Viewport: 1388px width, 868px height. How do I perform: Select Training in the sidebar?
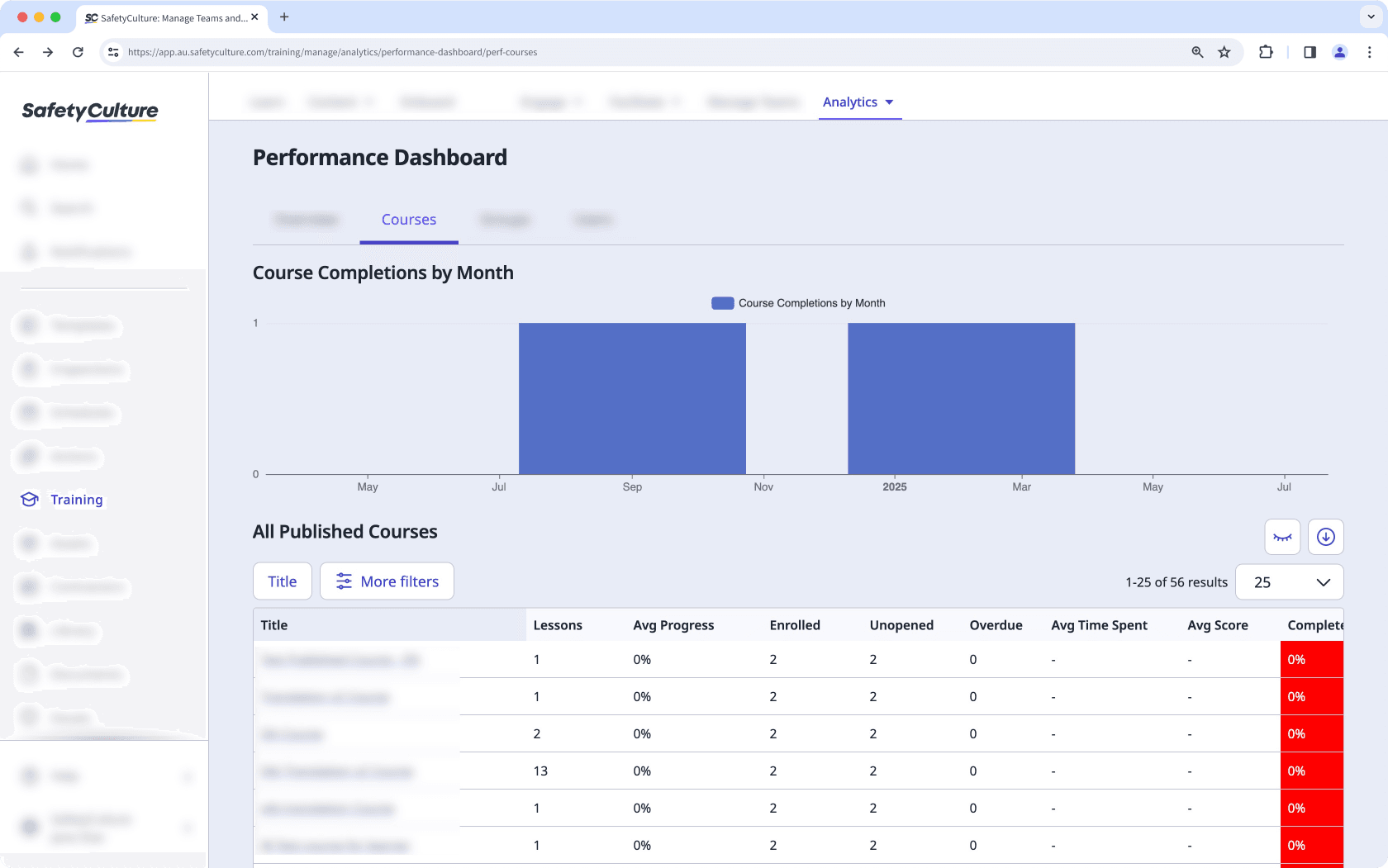[77, 500]
